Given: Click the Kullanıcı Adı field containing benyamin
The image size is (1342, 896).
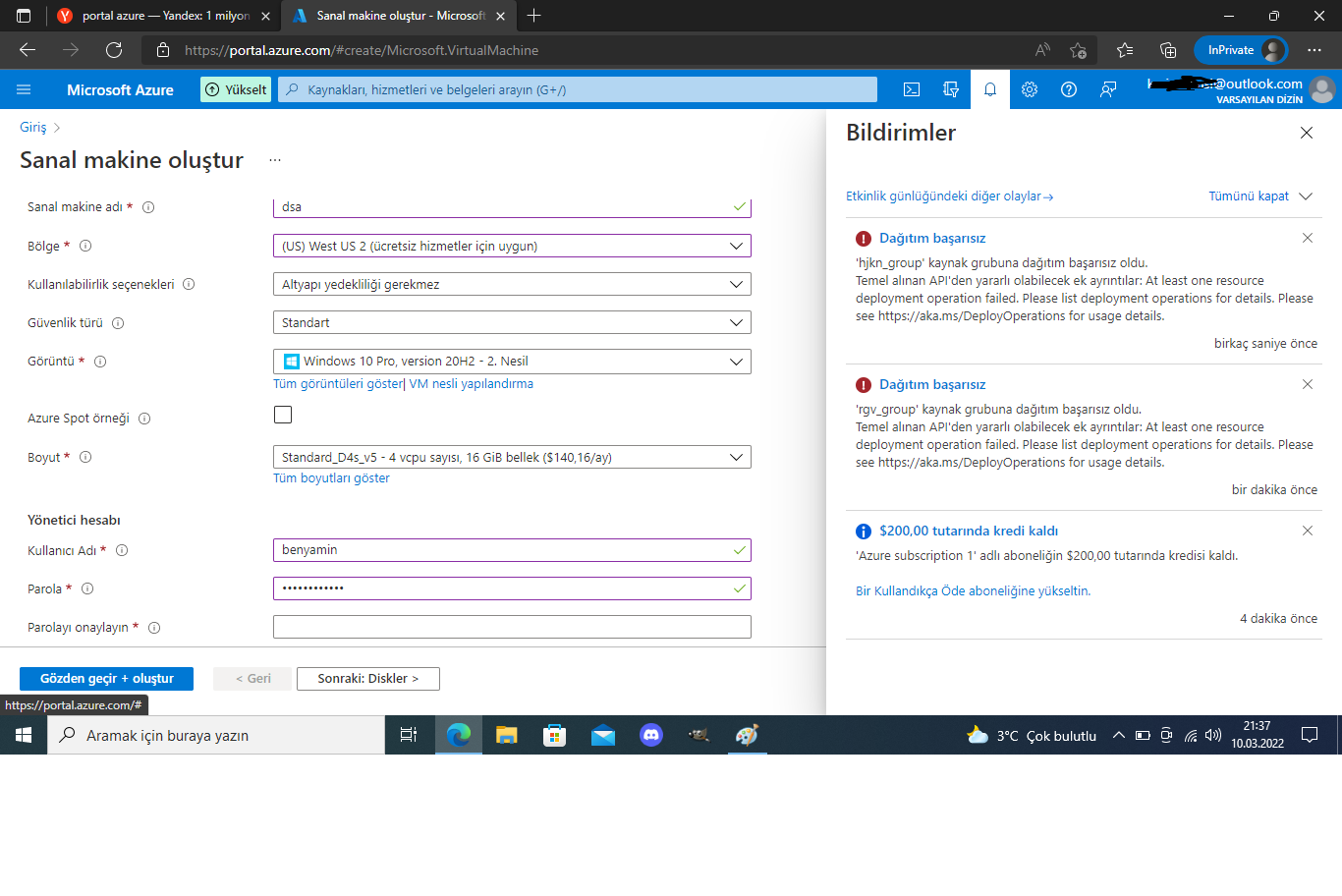Looking at the screenshot, I should coord(512,550).
